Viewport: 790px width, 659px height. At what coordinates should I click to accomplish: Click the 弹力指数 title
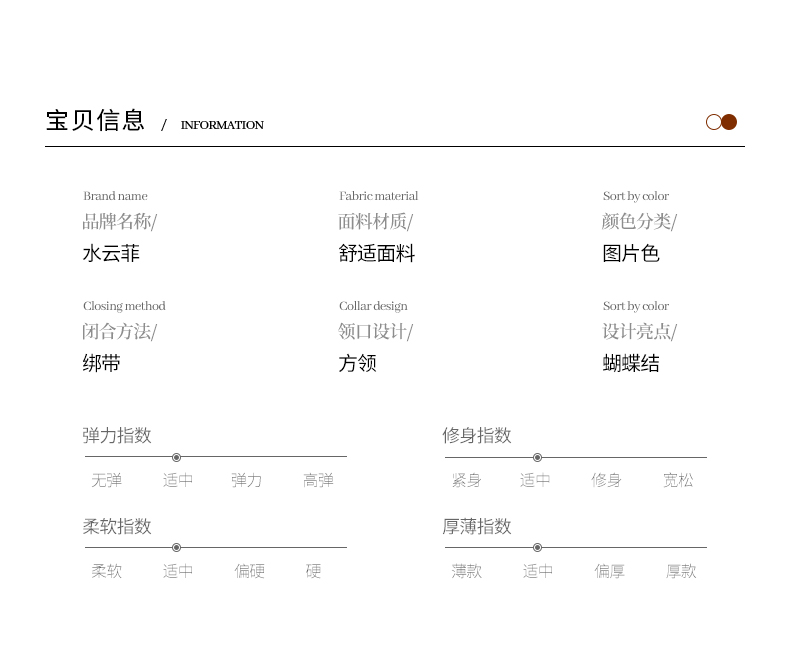point(117,435)
